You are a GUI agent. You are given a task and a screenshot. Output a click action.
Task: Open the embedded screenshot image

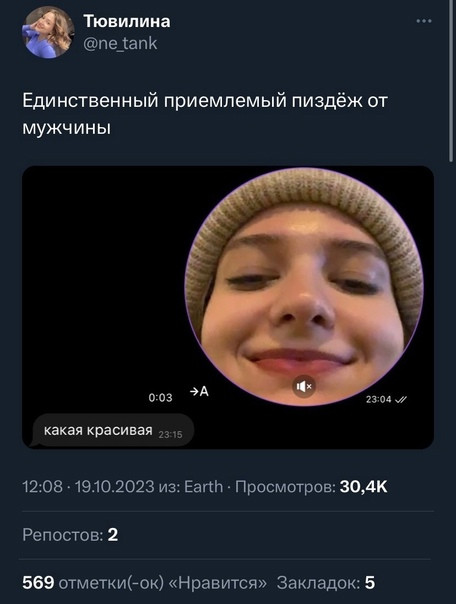click(228, 307)
